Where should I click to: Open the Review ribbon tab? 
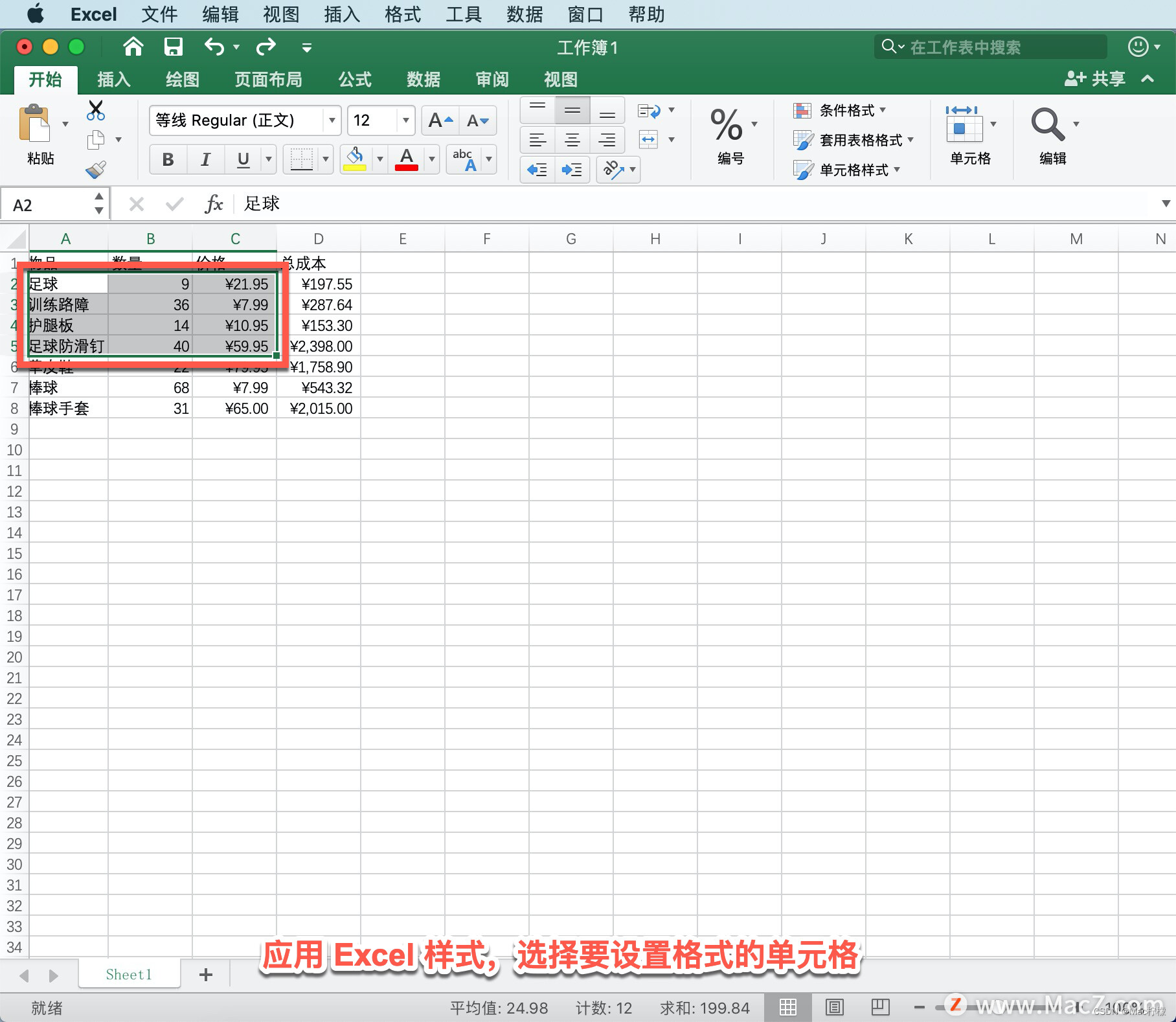click(x=492, y=80)
